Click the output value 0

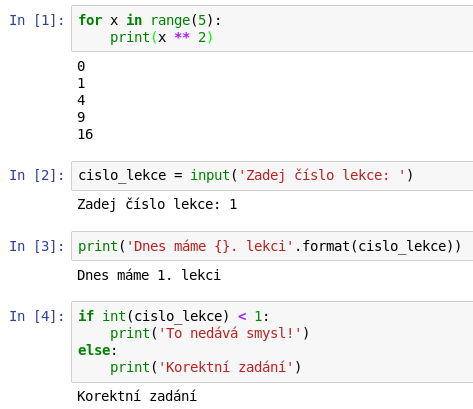(x=81, y=66)
